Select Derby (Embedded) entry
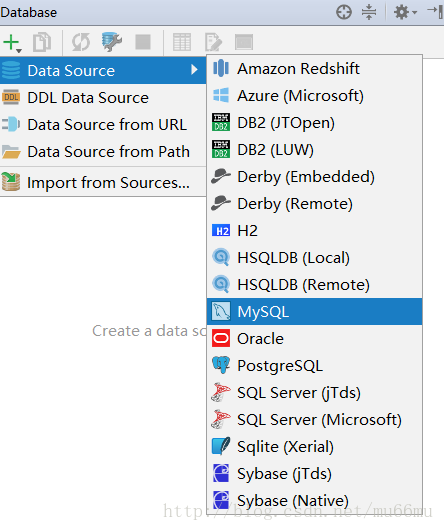This screenshot has height=531, width=444. [315, 176]
